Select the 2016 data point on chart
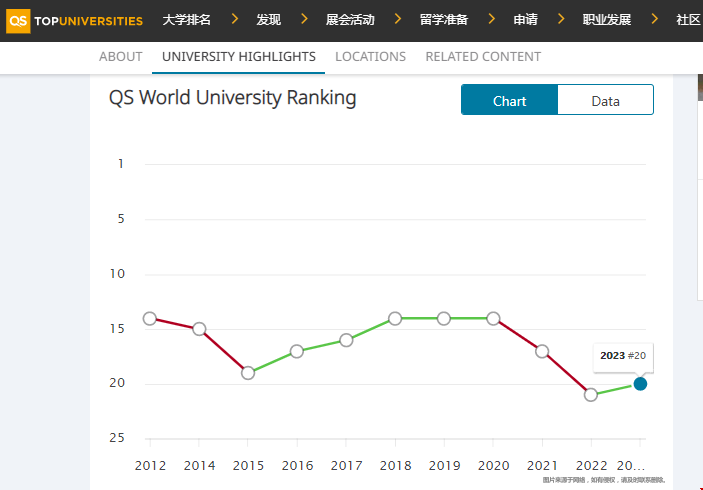 pos(297,351)
